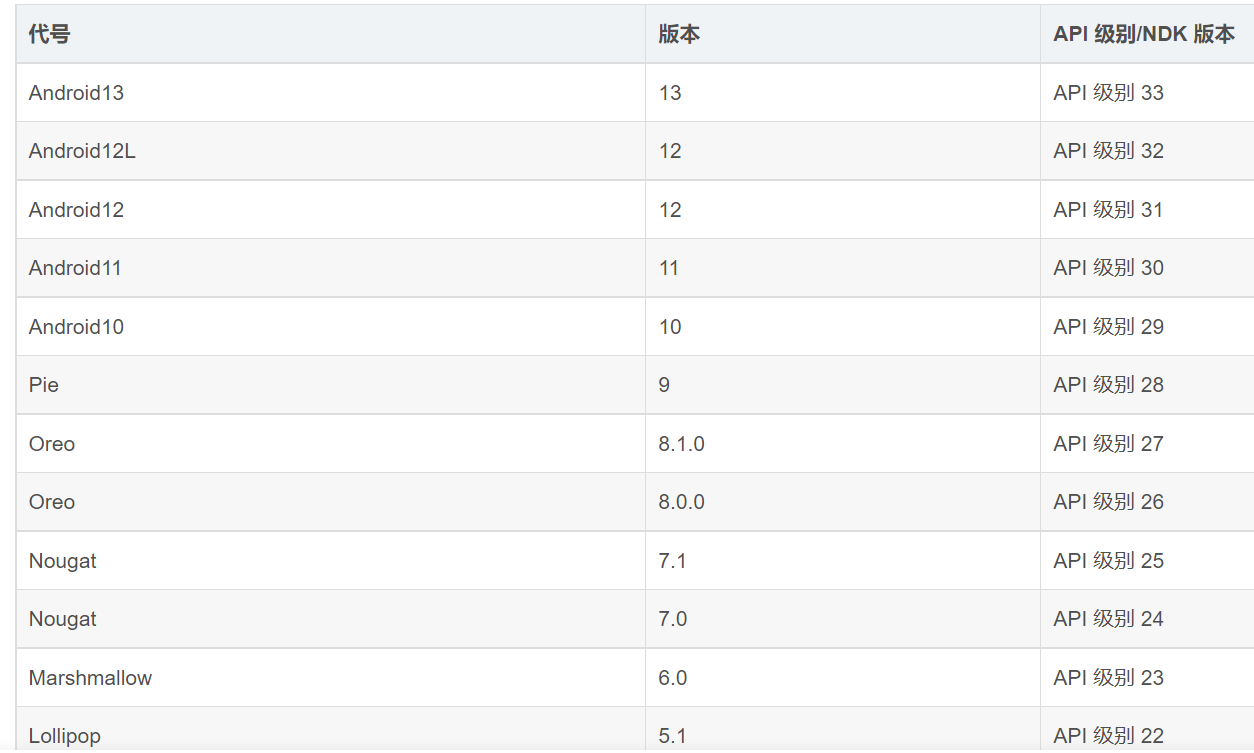Select the Oreo row with version 8.1.0
1254x753 pixels.
(x=635, y=444)
